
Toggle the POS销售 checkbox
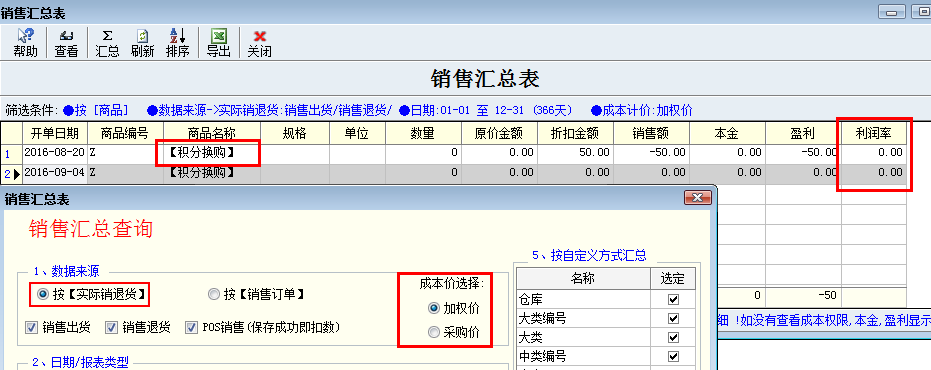(262, 327)
